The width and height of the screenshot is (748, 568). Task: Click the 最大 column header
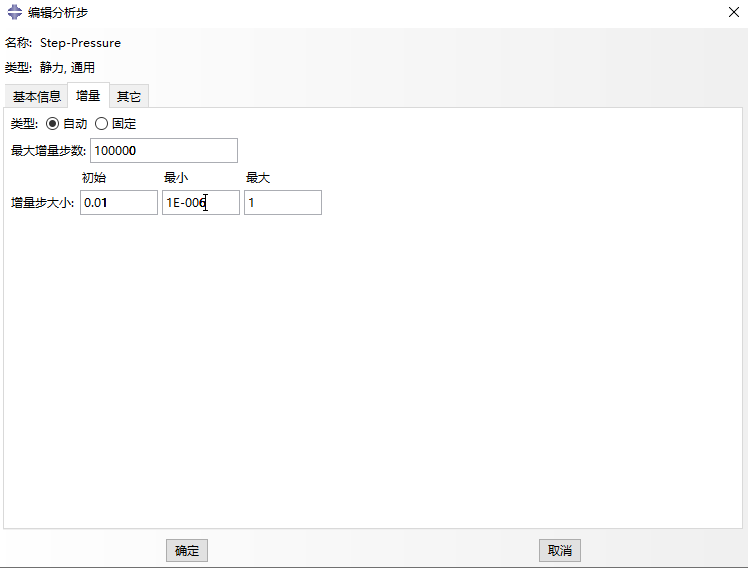tap(258, 178)
